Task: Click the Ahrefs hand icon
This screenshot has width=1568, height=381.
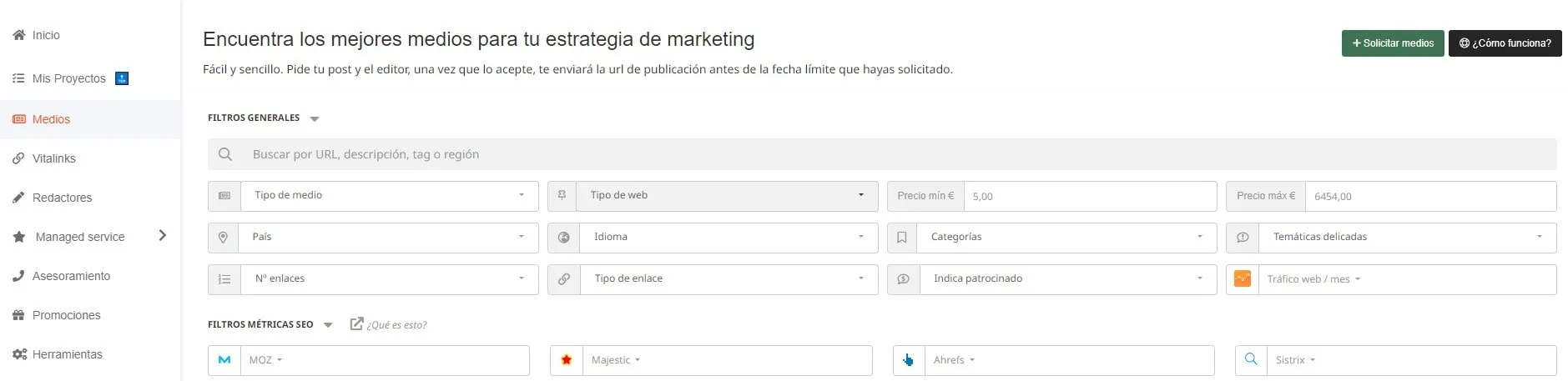Action: (909, 360)
